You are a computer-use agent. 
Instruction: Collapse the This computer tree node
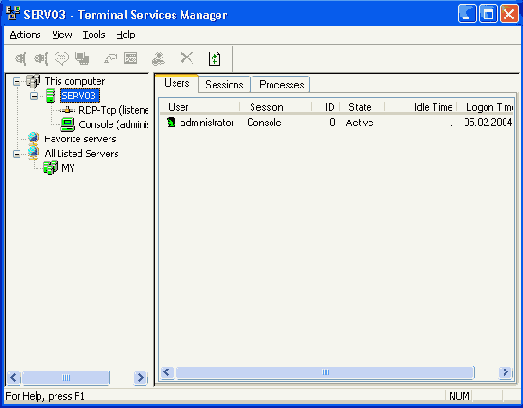(x=17, y=81)
